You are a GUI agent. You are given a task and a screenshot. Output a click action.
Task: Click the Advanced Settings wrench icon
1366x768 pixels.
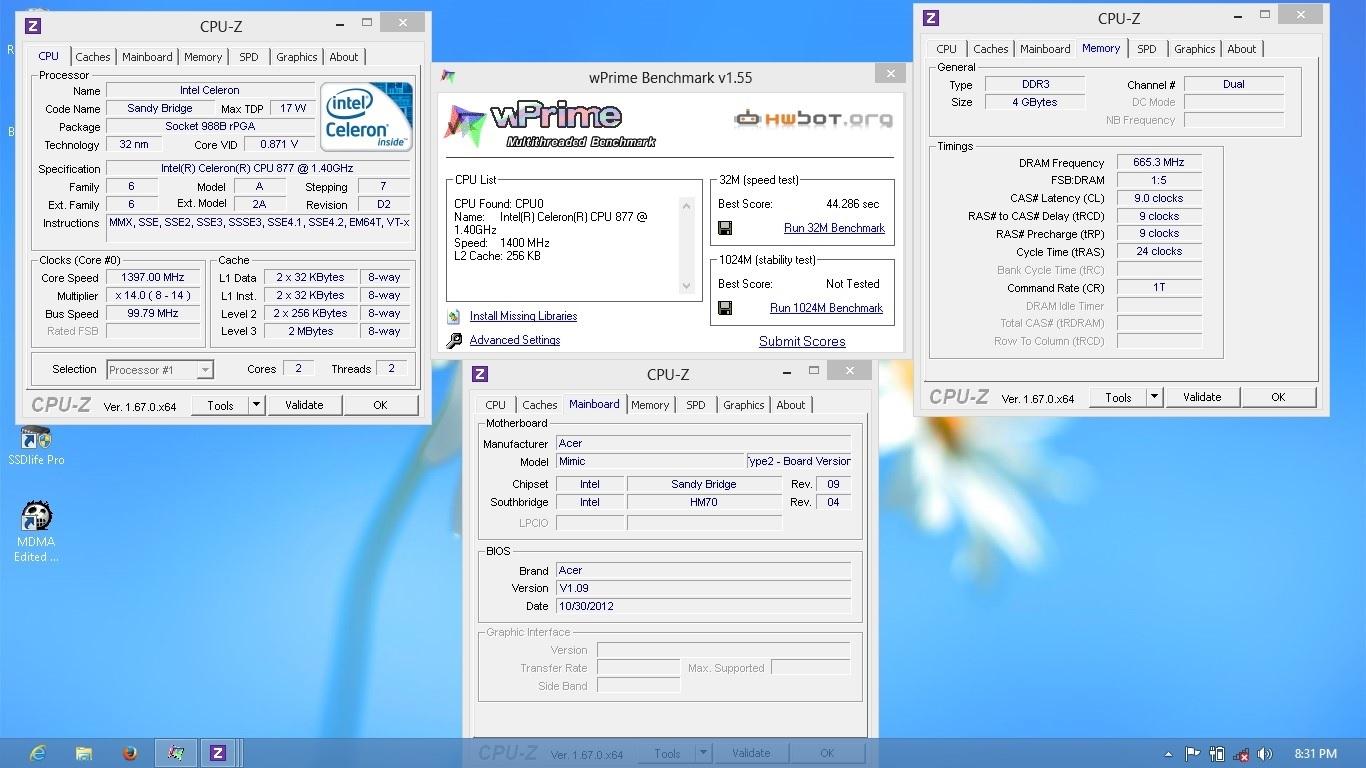click(x=454, y=340)
